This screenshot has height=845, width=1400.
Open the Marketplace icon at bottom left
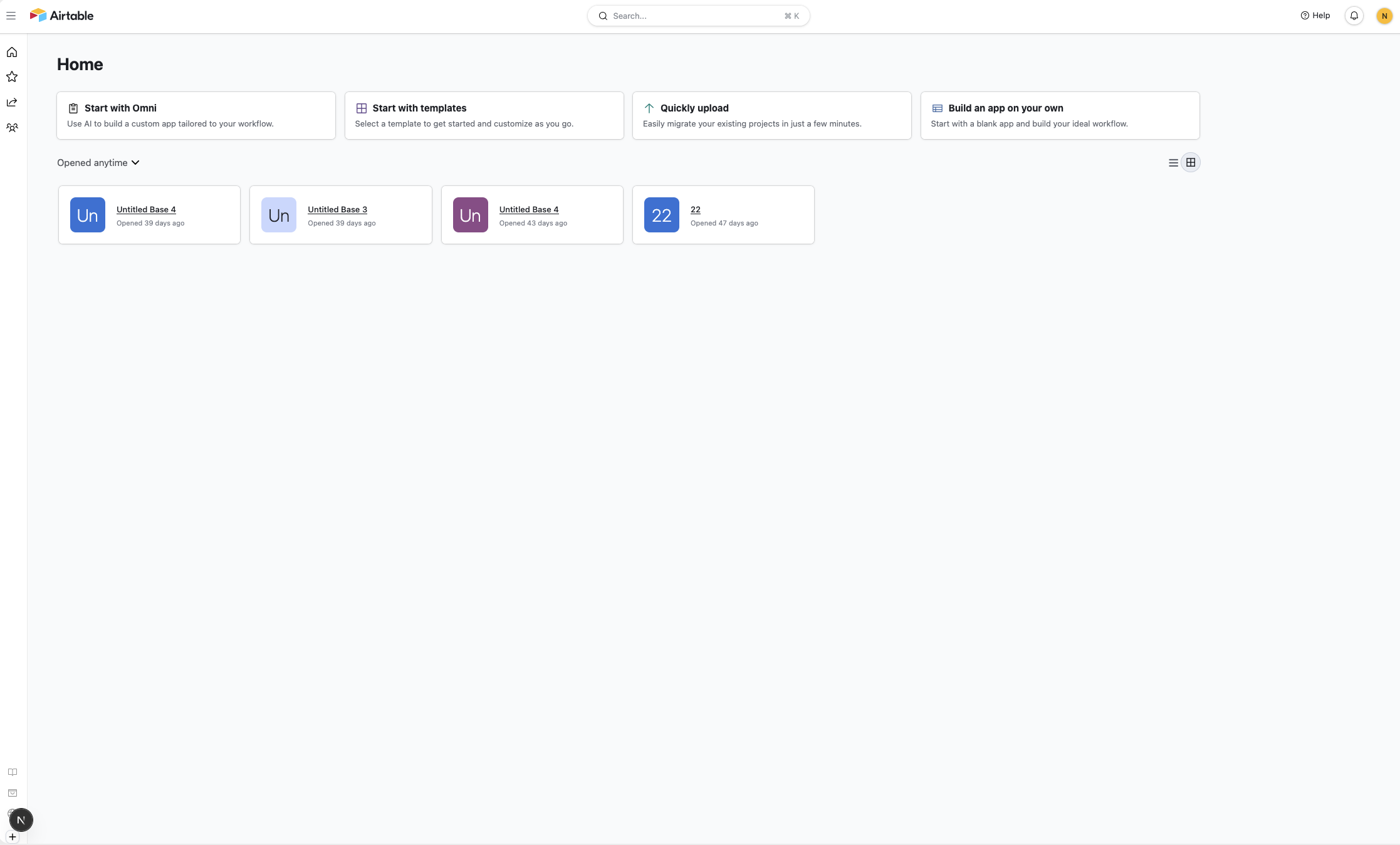coord(12,793)
